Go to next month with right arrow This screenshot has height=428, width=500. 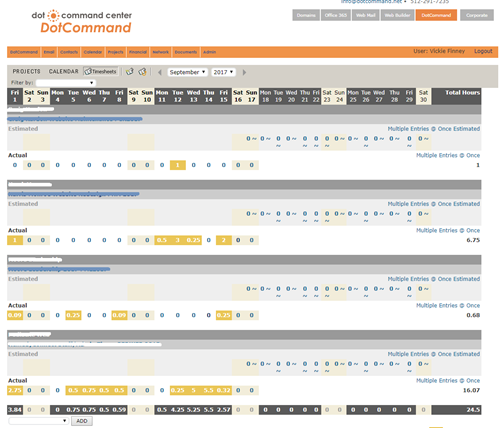(x=244, y=72)
